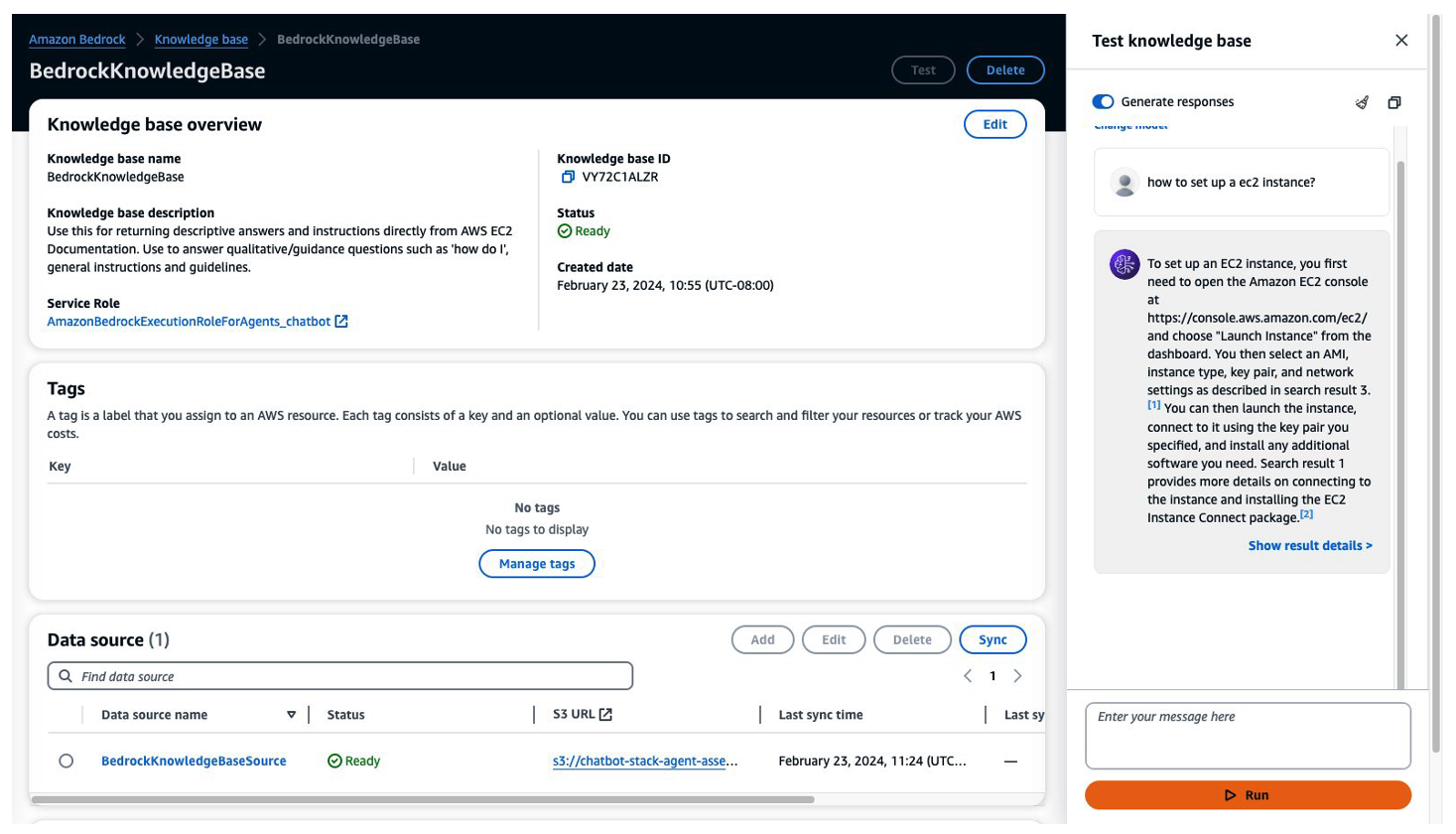Click citation footnote [2] in response

[x=1306, y=514]
